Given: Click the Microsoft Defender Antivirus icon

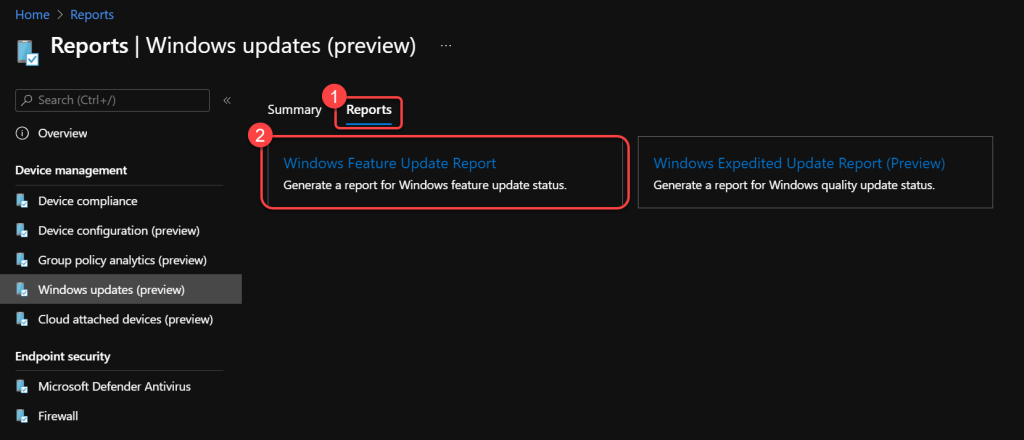Looking at the screenshot, I should [22, 386].
